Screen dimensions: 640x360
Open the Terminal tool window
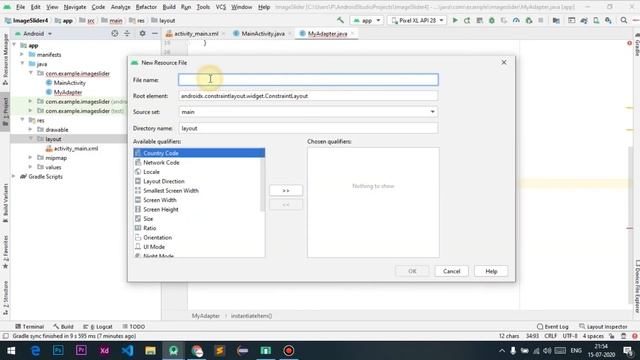(29, 327)
